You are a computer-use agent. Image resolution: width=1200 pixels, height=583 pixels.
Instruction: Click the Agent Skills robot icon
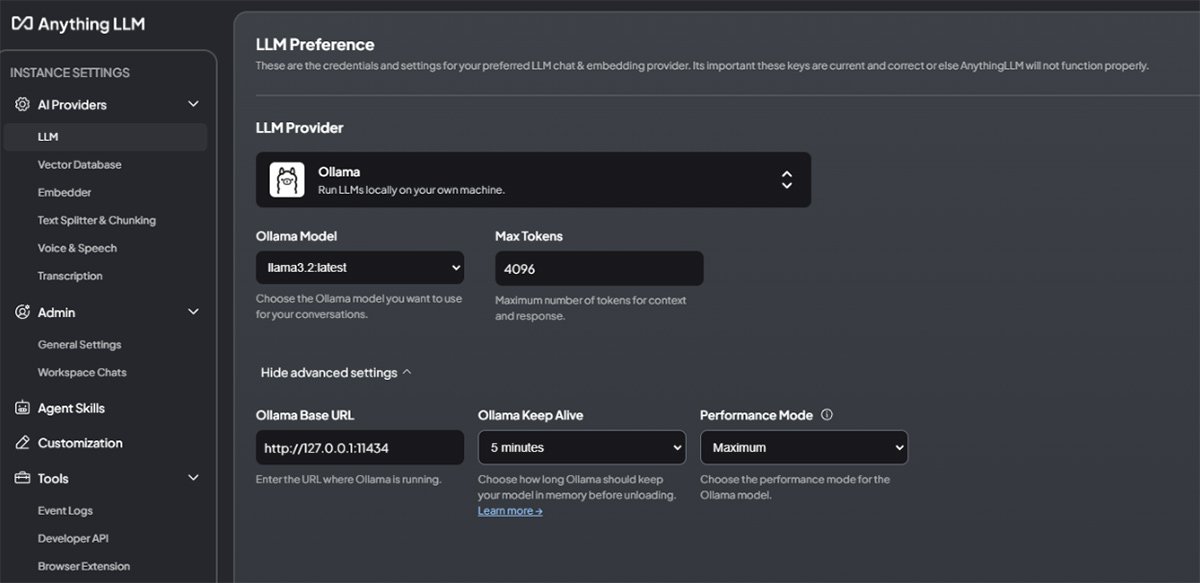click(22, 408)
